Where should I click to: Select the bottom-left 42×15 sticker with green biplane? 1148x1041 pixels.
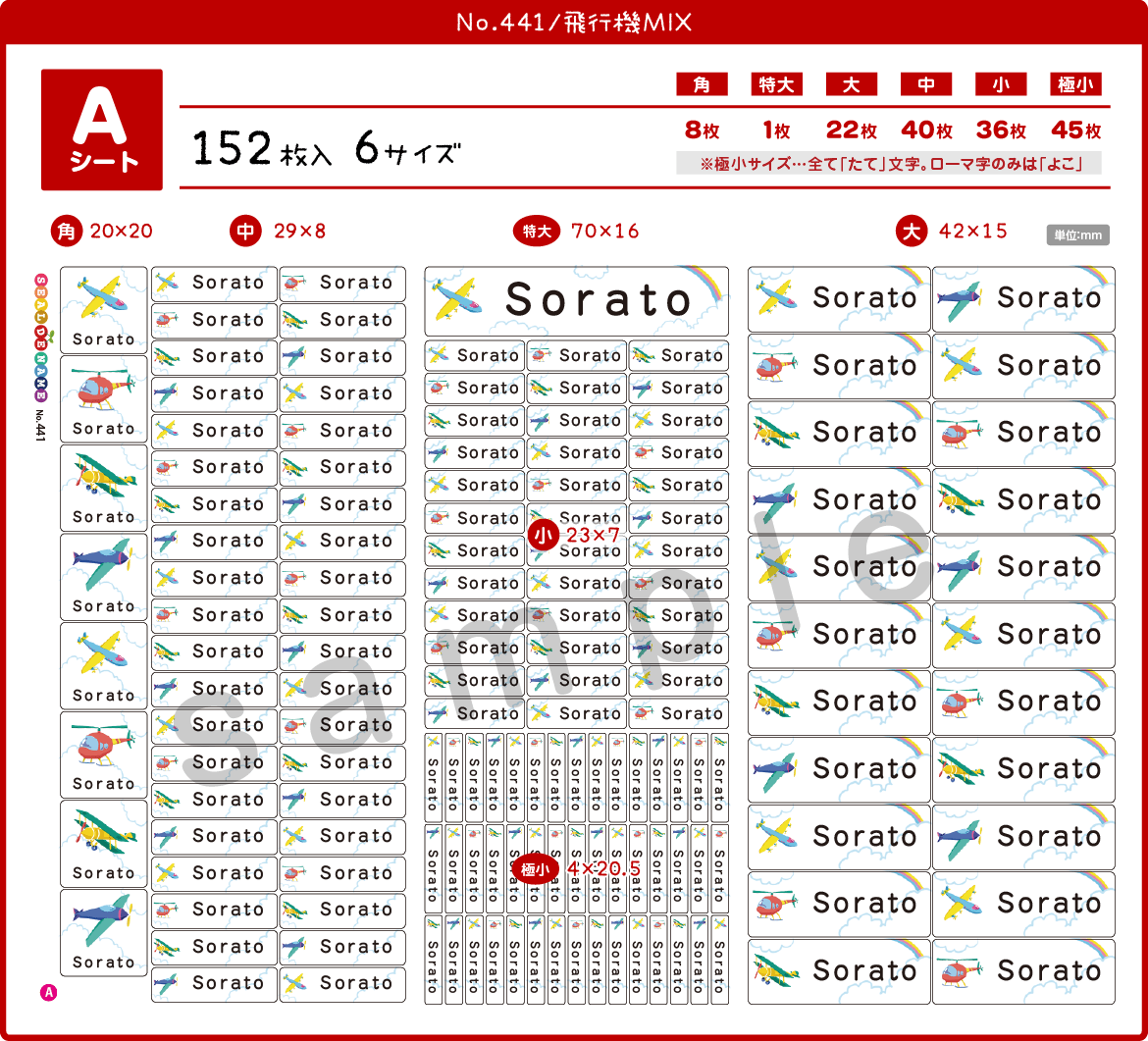pos(839,971)
